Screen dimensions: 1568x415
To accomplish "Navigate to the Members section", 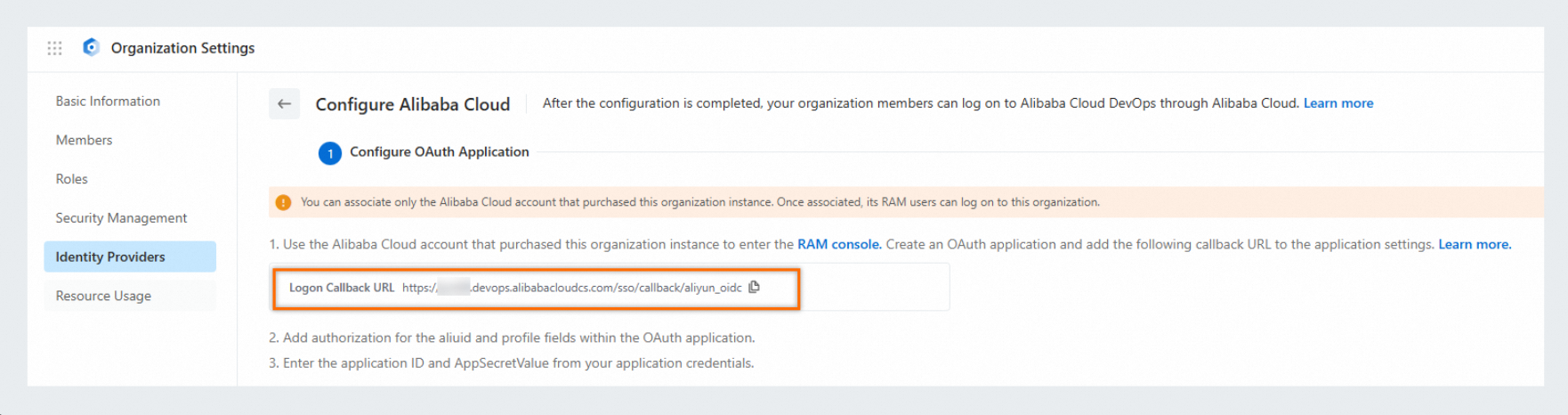I will 84,141.
